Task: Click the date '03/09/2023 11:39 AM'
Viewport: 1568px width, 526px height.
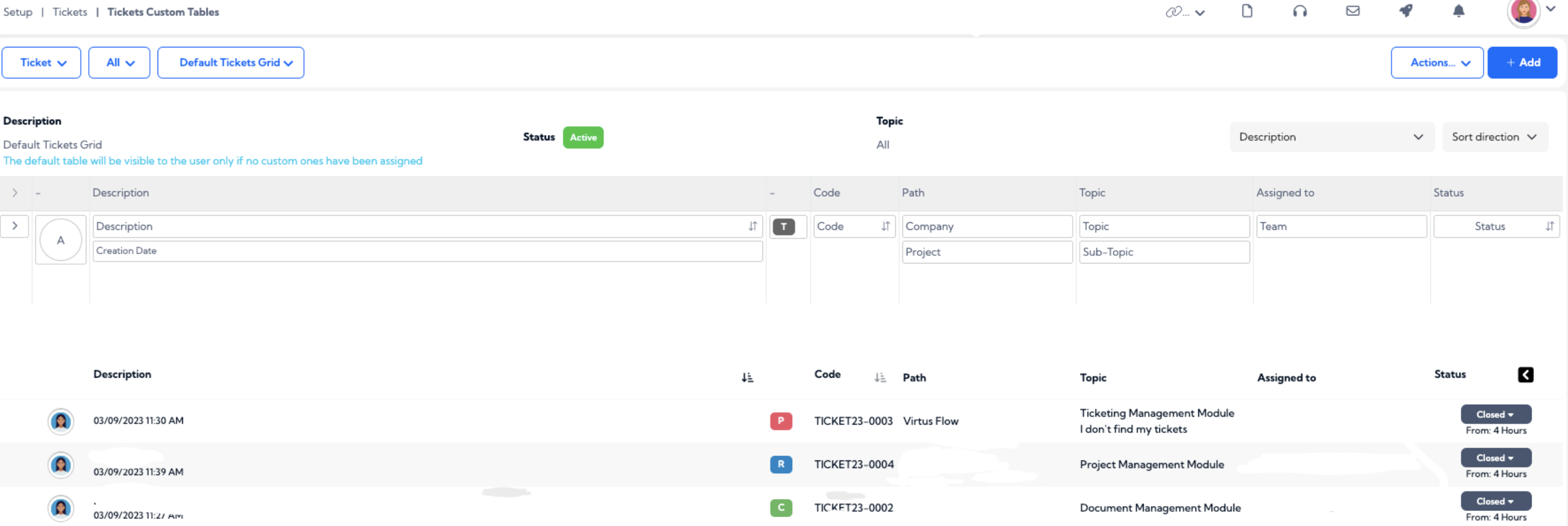Action: pos(138,472)
